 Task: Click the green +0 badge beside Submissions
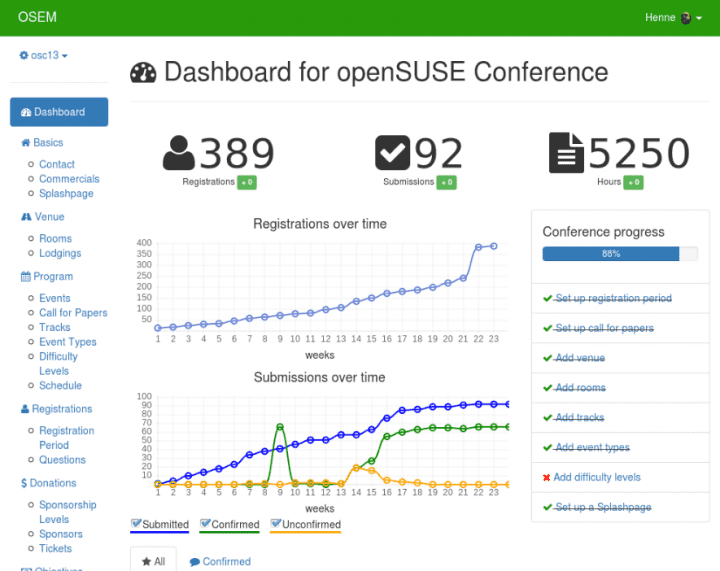446,182
